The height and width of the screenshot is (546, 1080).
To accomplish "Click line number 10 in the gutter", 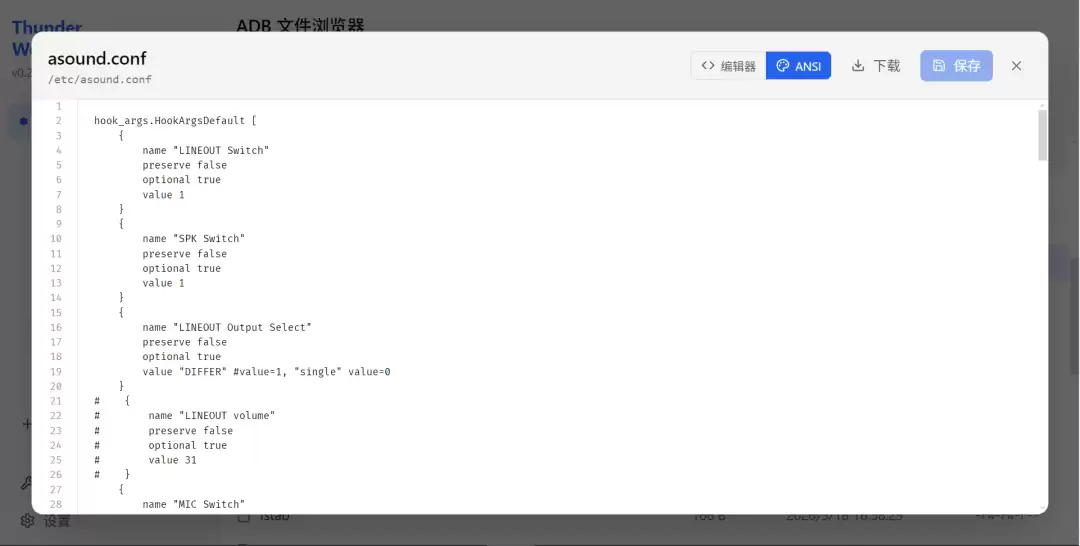I will click(x=55, y=238).
